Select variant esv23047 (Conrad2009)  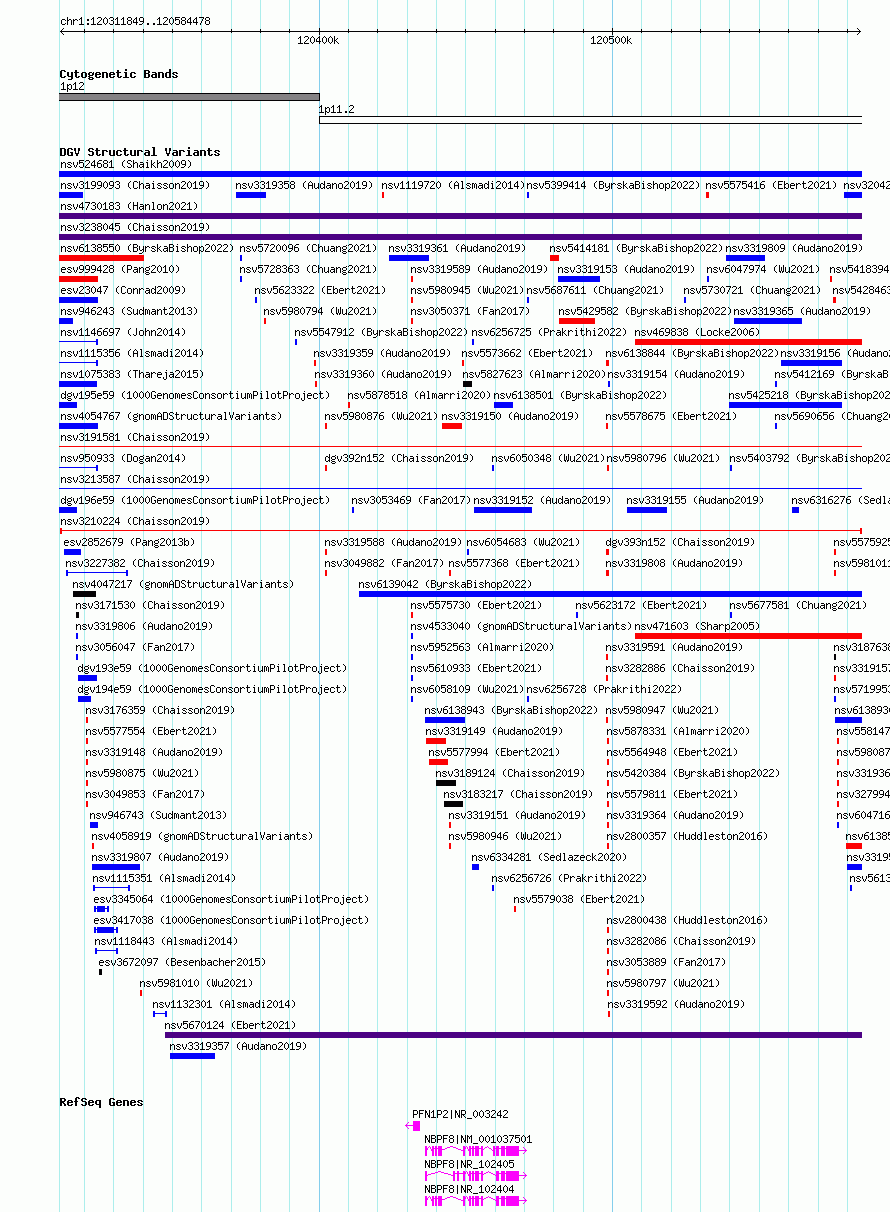pos(123,290)
